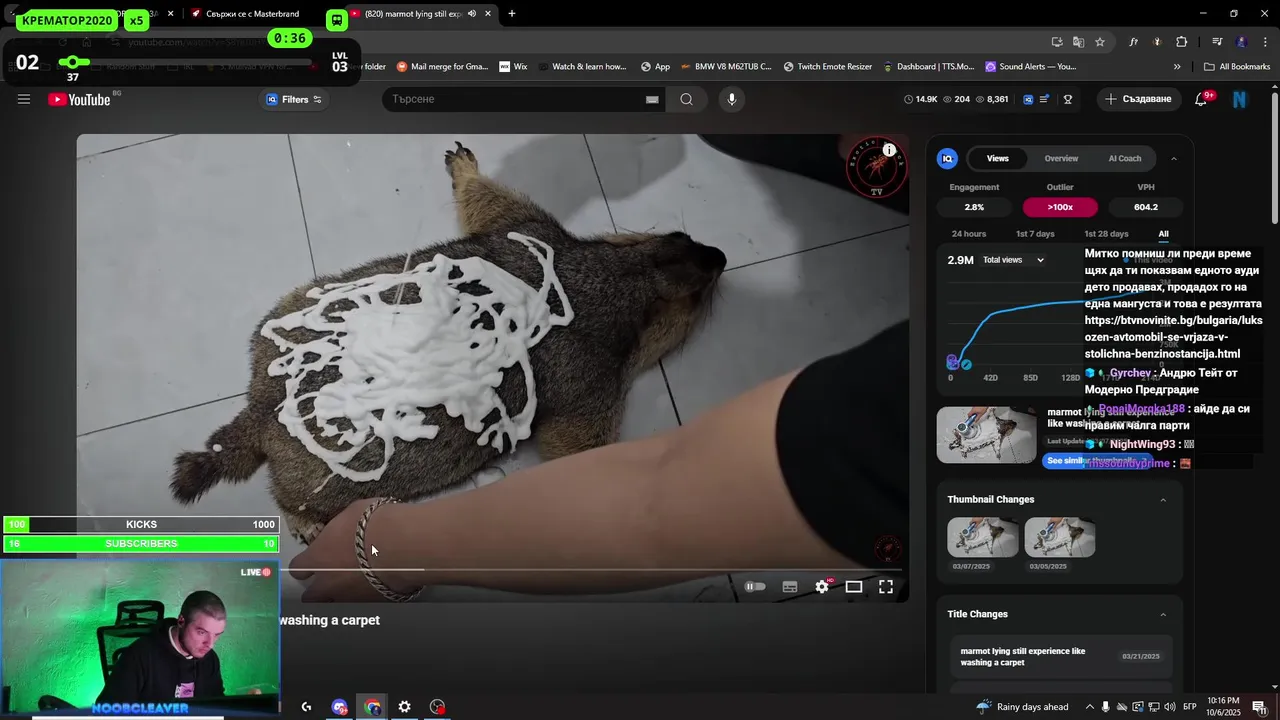
Task: Select the 24 hours time range
Action: 969,234
